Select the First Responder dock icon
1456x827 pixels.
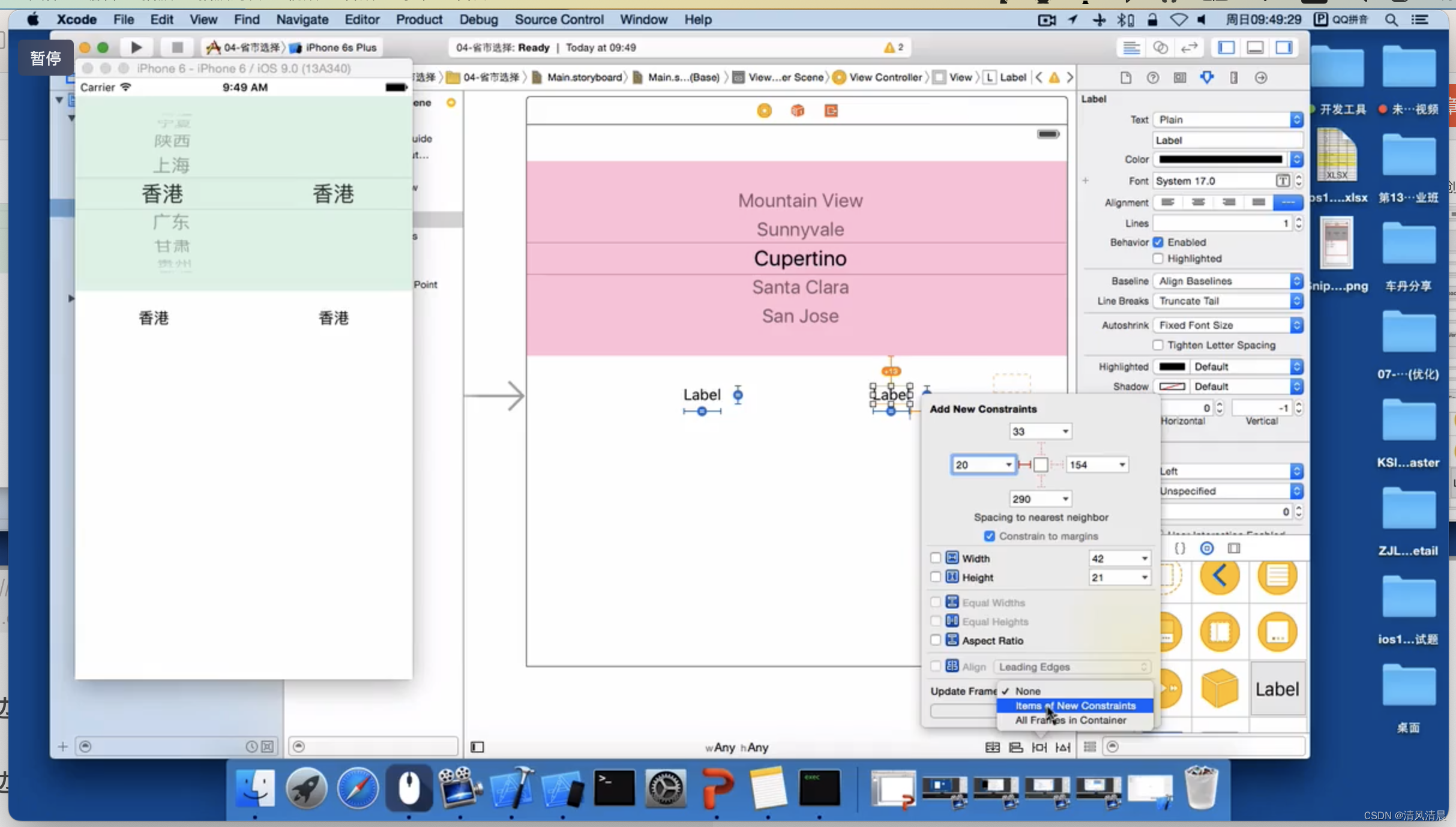click(x=798, y=111)
